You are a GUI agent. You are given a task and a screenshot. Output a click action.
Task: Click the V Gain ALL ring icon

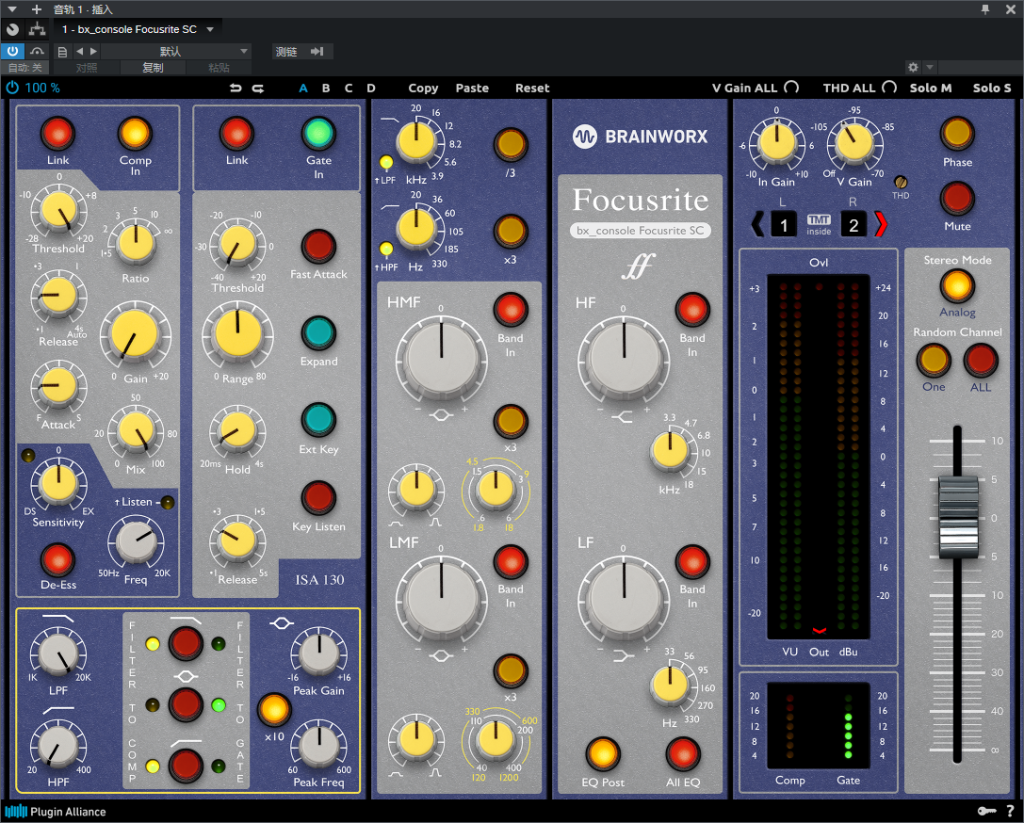click(x=791, y=88)
